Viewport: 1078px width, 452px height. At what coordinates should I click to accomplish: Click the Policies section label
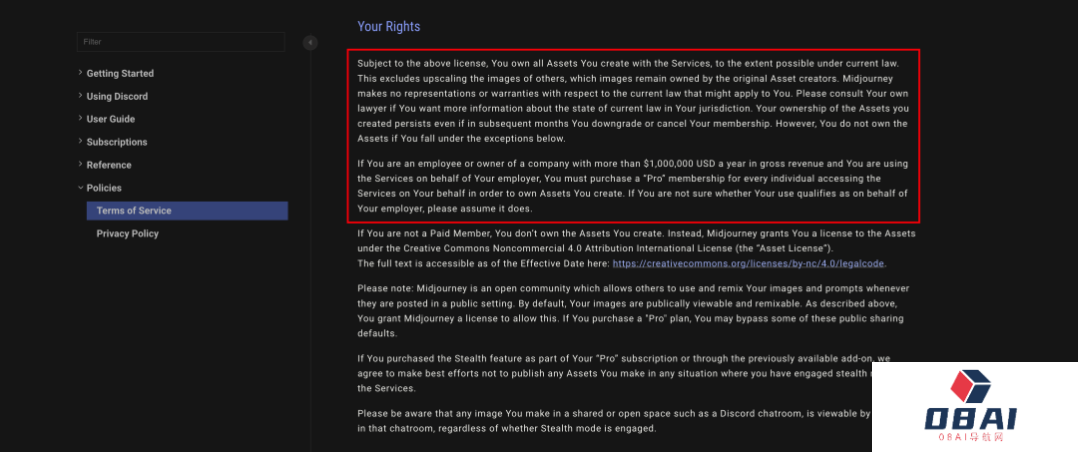104,189
